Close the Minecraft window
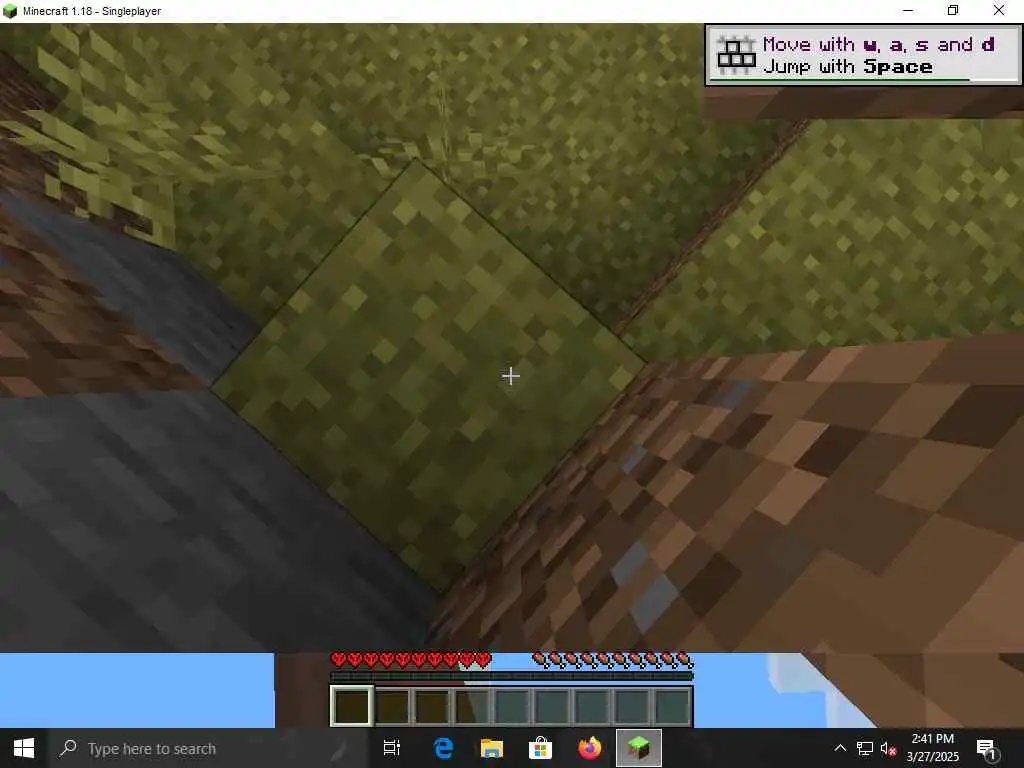This screenshot has width=1024, height=768. click(999, 10)
